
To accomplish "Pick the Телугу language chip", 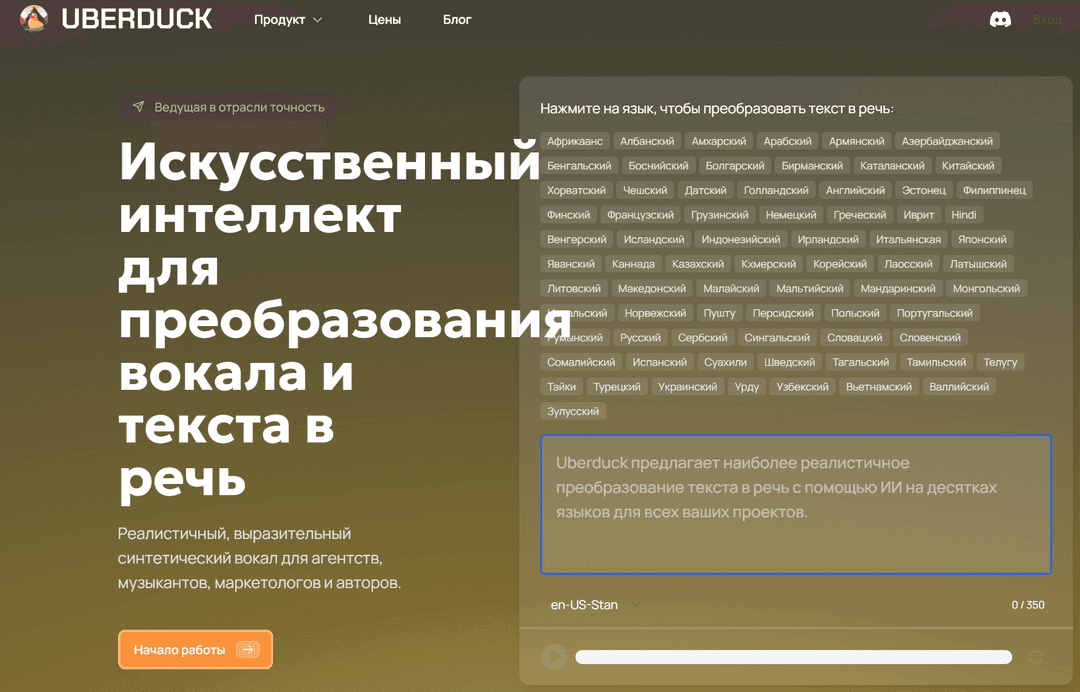I will click(x=1000, y=362).
